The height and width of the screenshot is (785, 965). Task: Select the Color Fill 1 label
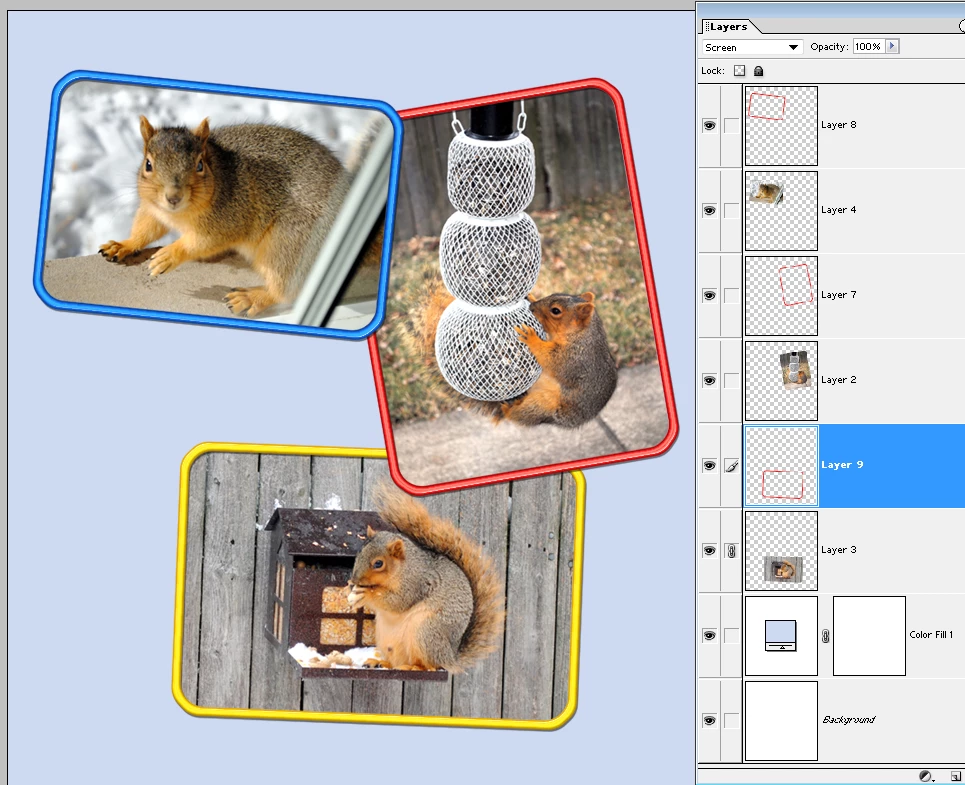[931, 634]
